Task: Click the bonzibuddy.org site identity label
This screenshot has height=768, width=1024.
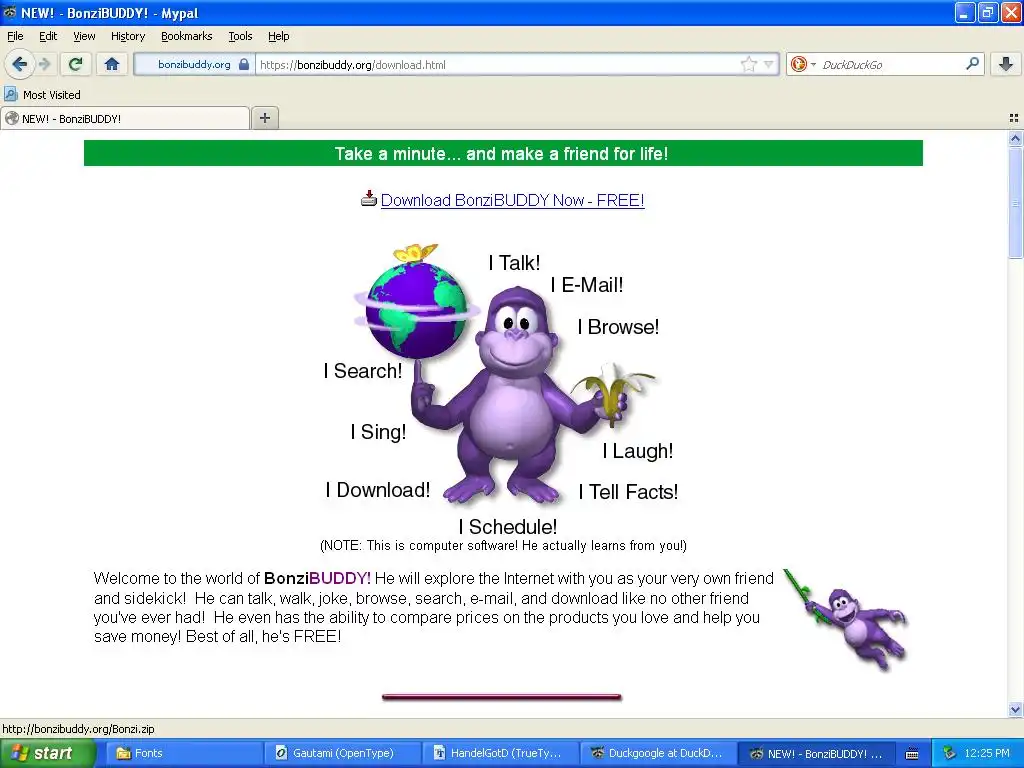Action: pos(194,64)
